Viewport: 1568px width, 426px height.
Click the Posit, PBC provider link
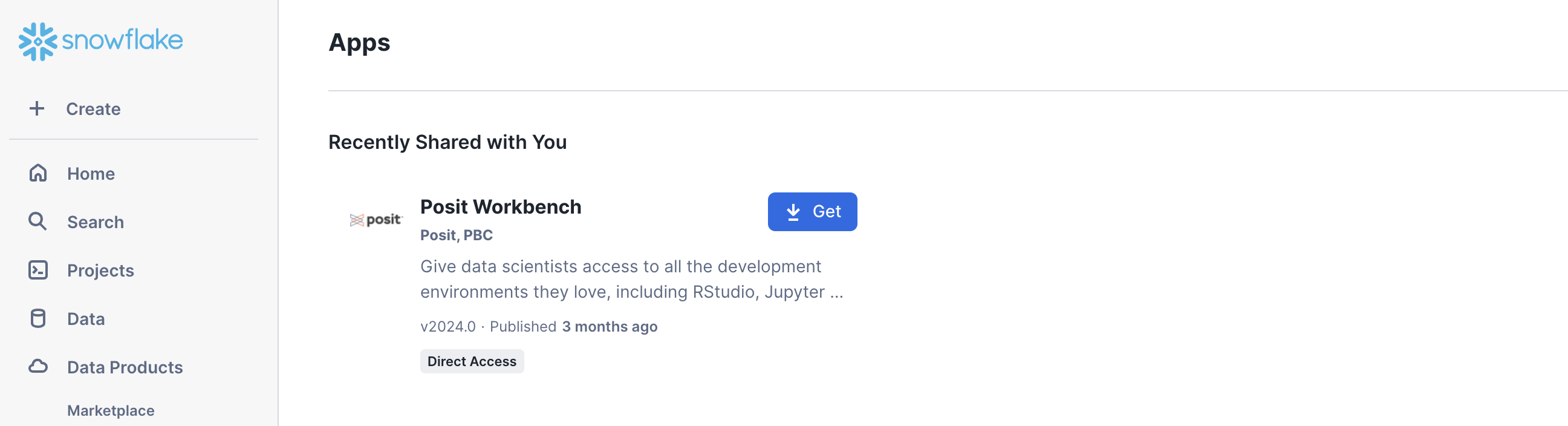pos(456,235)
